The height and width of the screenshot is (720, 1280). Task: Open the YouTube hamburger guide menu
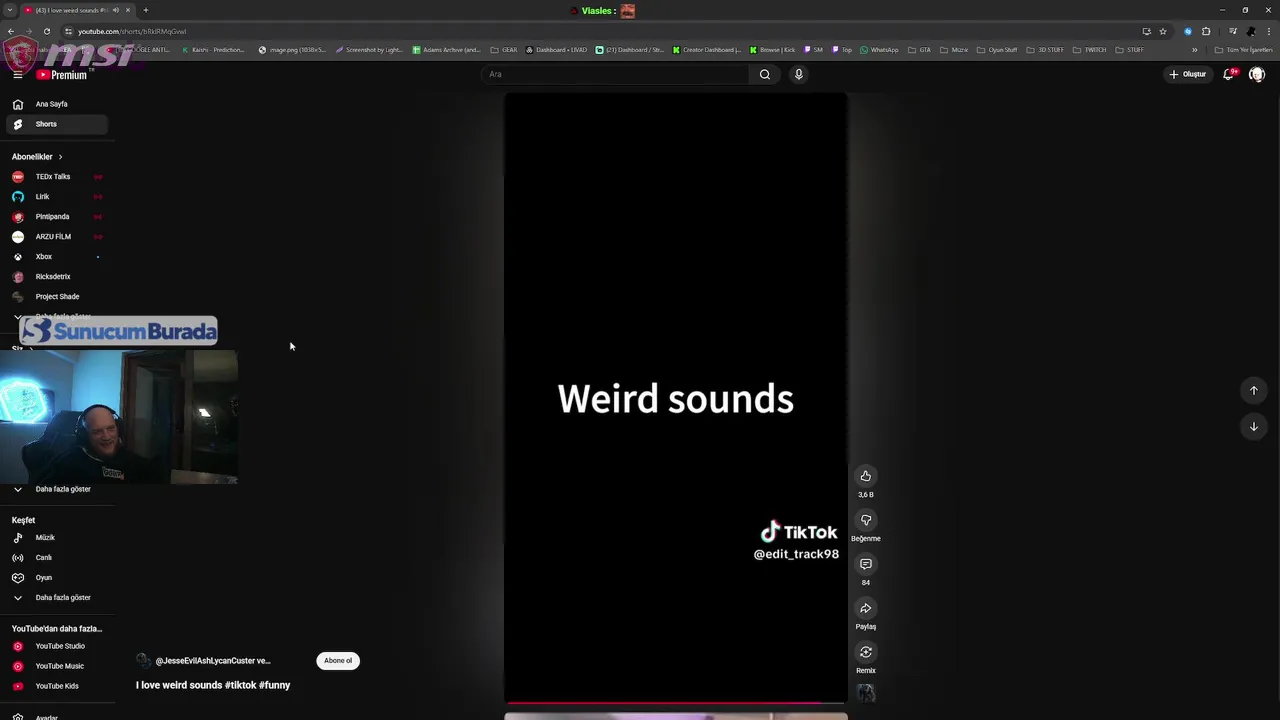(17, 74)
